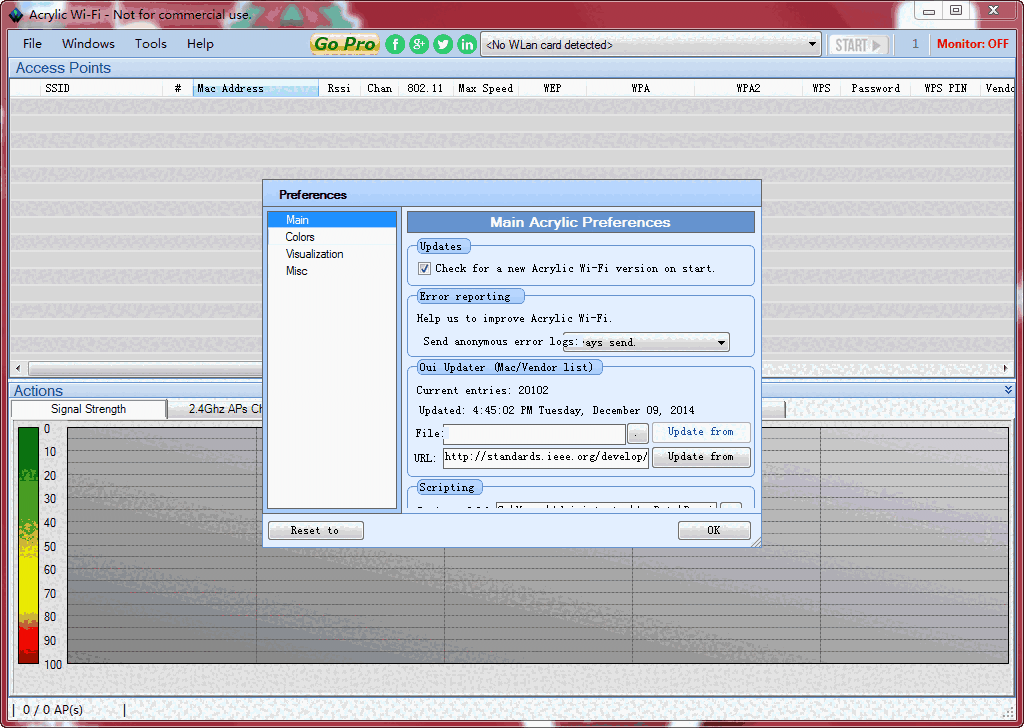Screen dimensions: 1024x728
Task: Open the Windows menu
Action: pyautogui.click(x=88, y=44)
